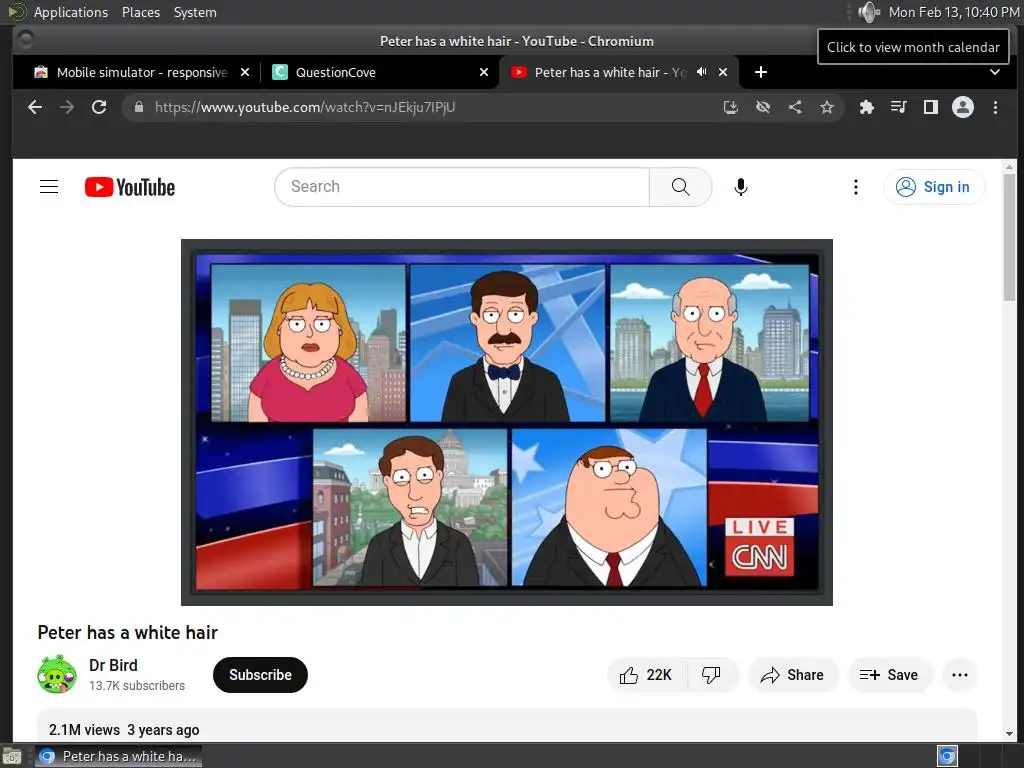Mute the tab via speaker icon
Image resolution: width=1024 pixels, height=768 pixels.
(x=701, y=72)
